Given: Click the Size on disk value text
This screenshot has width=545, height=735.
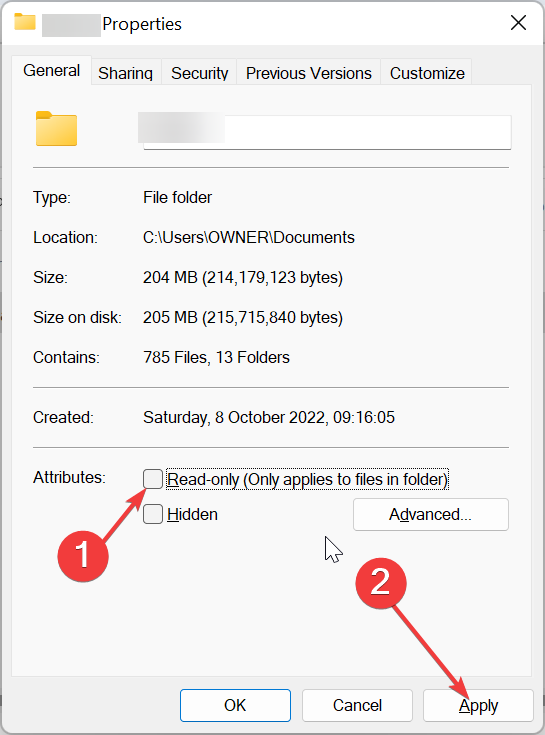Looking at the screenshot, I should tap(243, 317).
